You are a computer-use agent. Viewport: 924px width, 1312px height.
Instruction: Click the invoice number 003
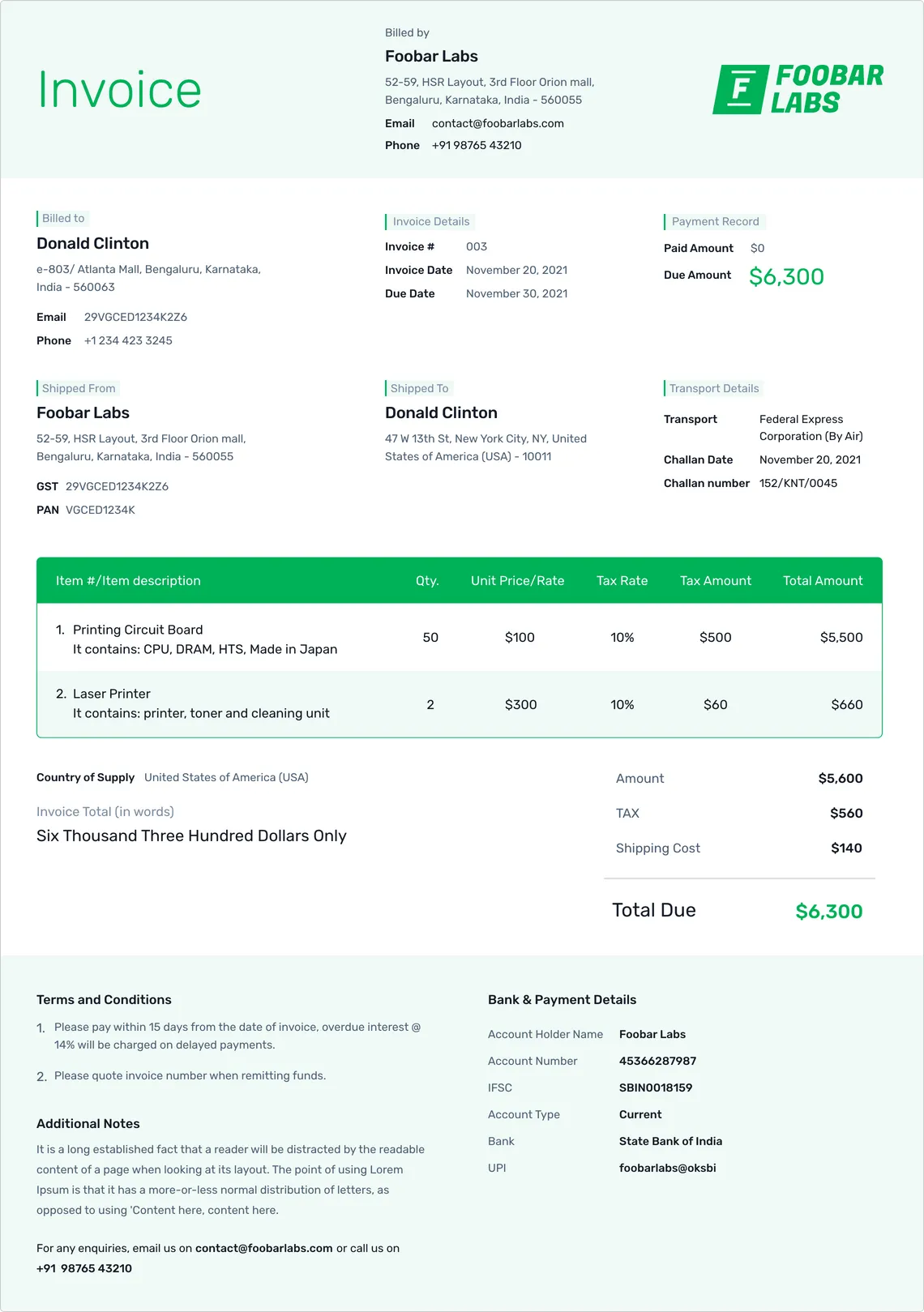point(477,246)
